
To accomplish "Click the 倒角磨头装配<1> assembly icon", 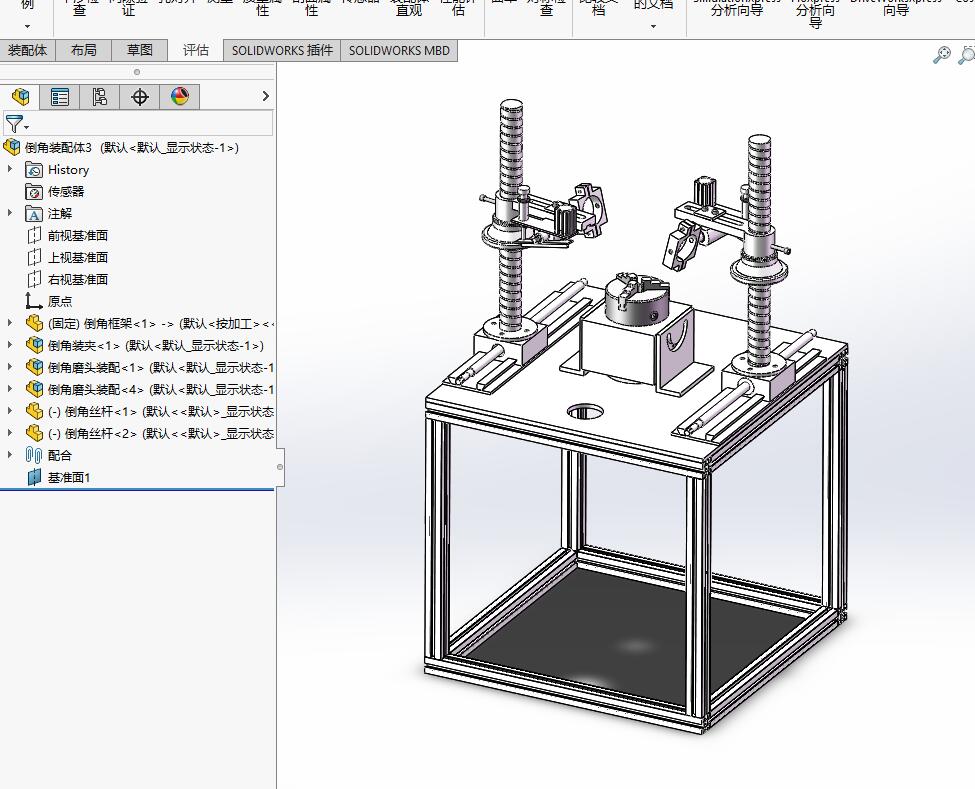I will click(34, 367).
